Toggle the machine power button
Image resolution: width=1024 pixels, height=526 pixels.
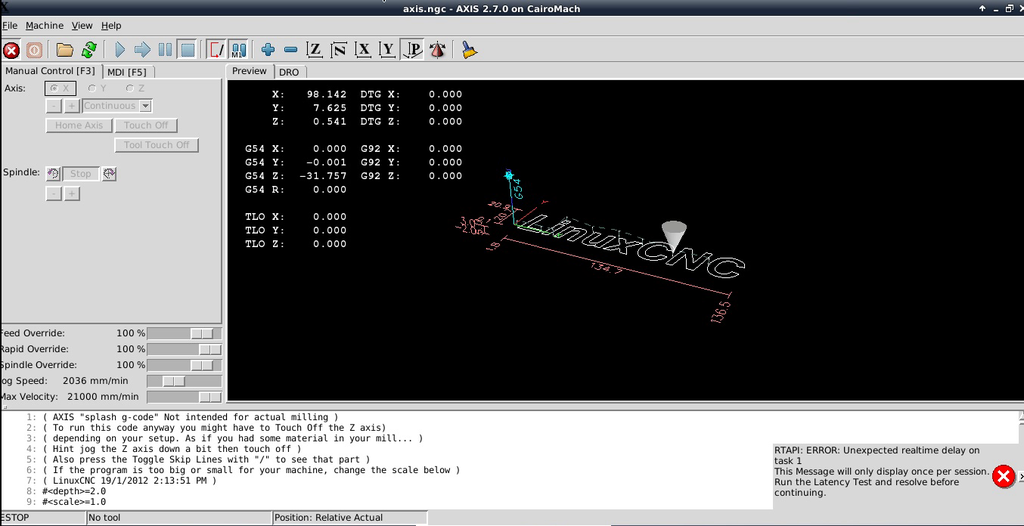coord(34,50)
